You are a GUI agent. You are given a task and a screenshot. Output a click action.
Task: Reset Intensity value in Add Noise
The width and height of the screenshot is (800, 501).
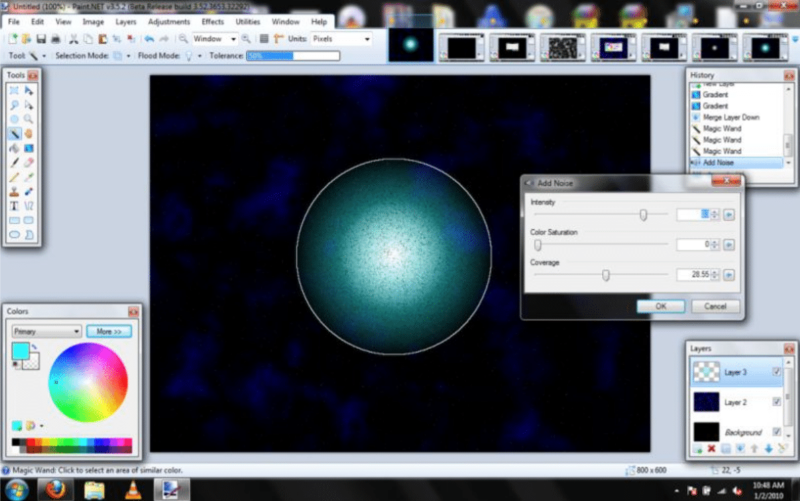[729, 215]
